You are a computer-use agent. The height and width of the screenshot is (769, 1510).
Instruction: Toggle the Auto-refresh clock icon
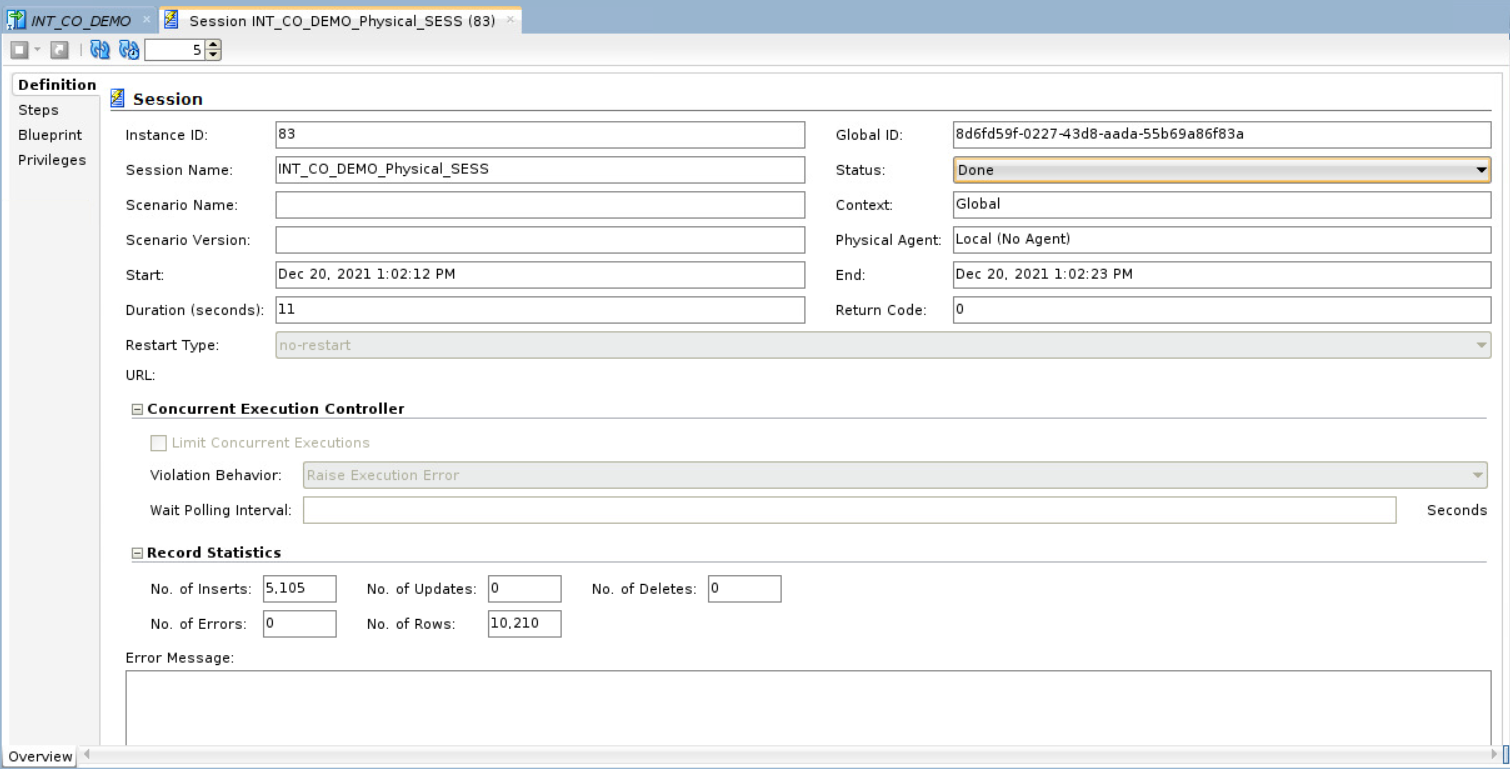[x=128, y=50]
